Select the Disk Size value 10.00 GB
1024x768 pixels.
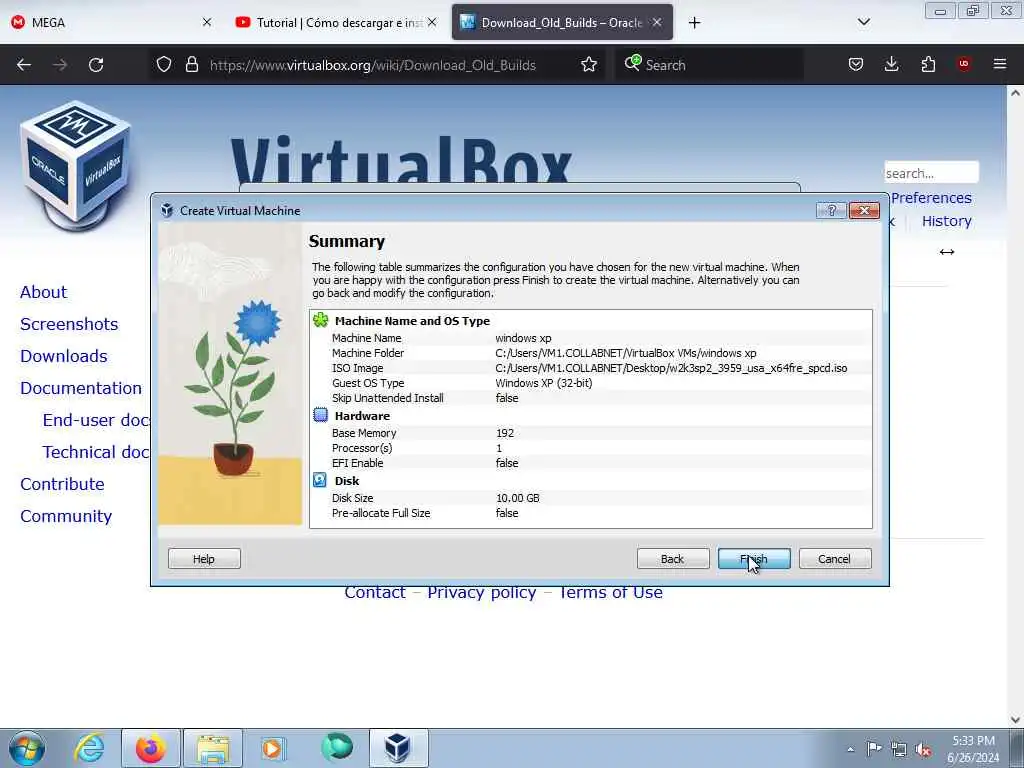click(x=518, y=498)
